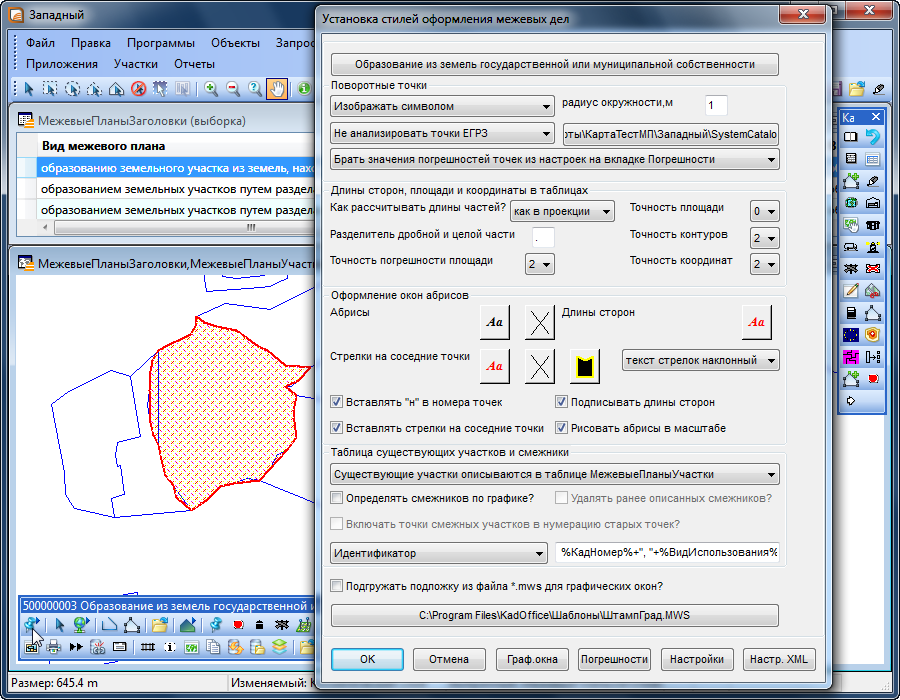This screenshot has height=700, width=900.
Task: Click the zoom in magnifier icon
Action: point(211,88)
